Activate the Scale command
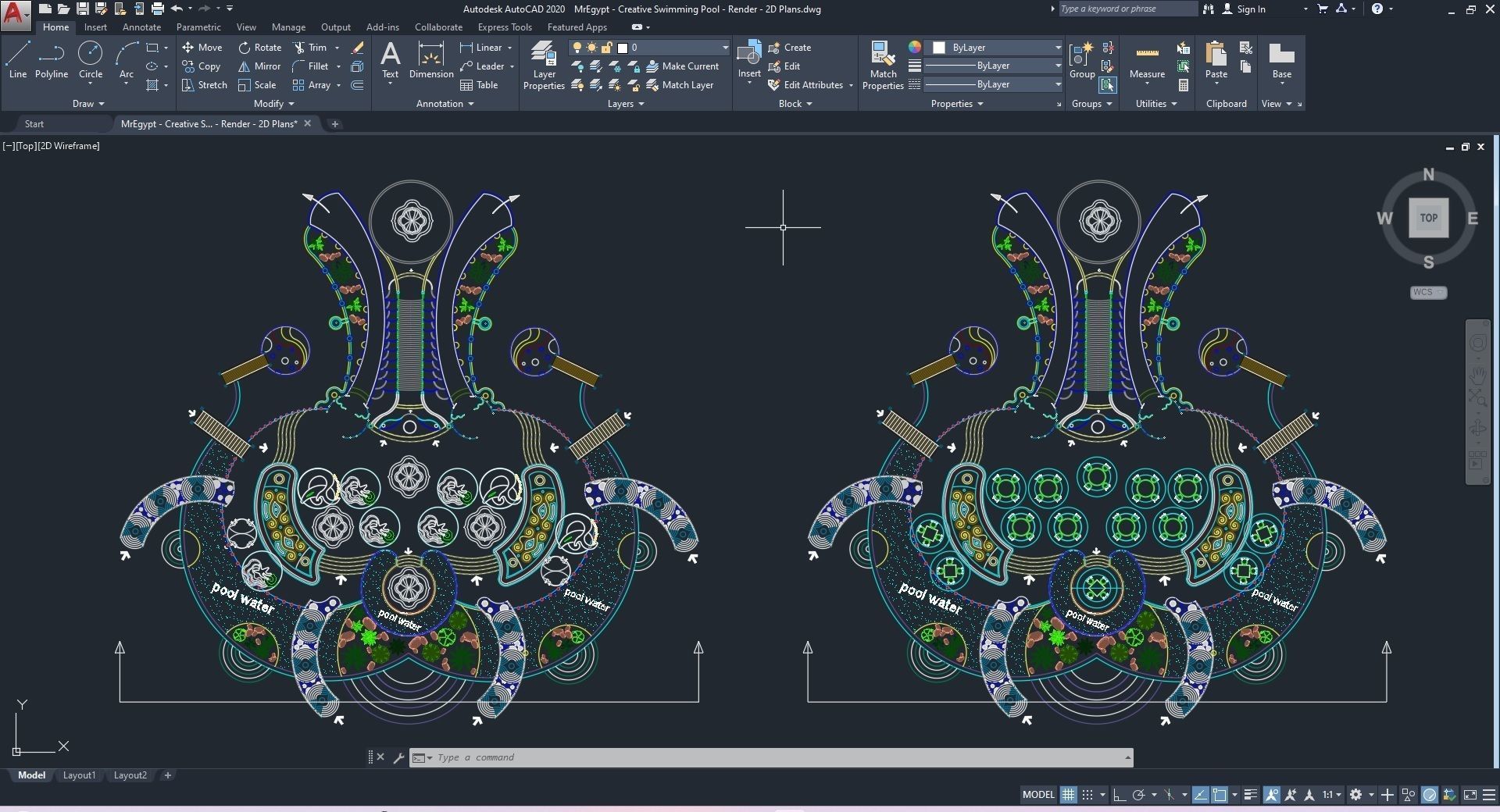1500x812 pixels. [x=257, y=85]
